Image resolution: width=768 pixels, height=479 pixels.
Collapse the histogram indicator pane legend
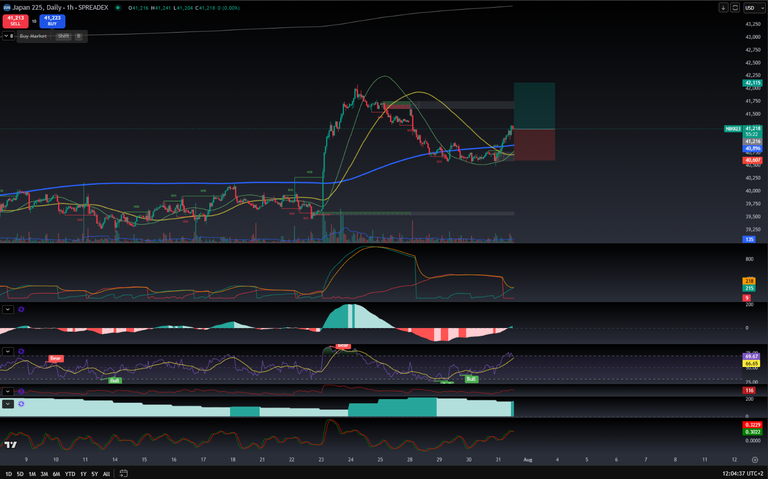click(x=8, y=309)
